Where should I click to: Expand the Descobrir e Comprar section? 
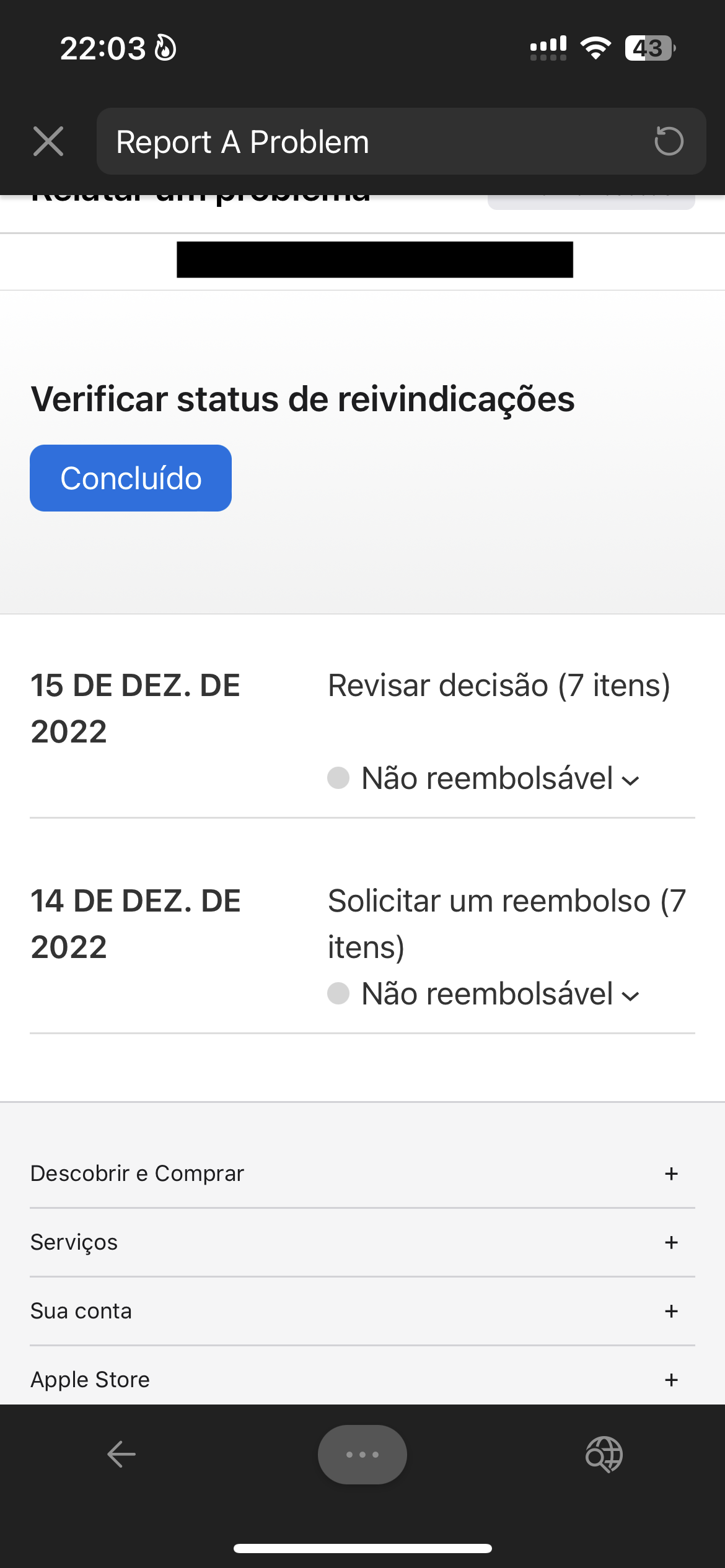(x=671, y=1174)
